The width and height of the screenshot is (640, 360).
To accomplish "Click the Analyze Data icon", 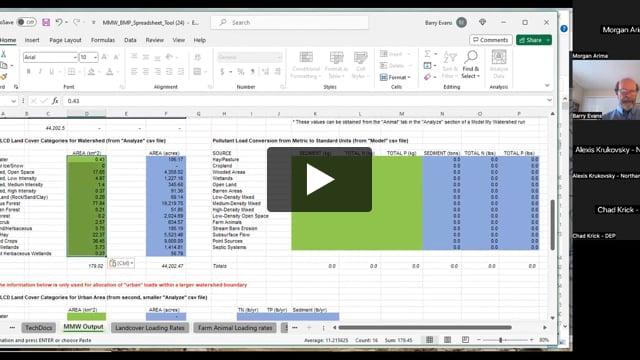I will point(499,64).
